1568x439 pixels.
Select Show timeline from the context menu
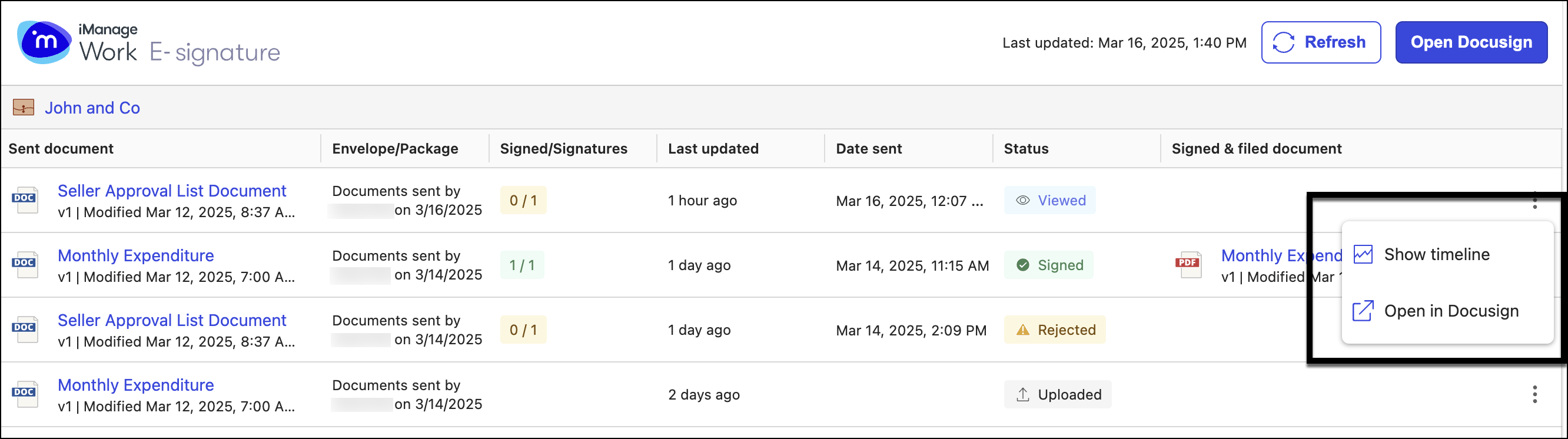1437,254
